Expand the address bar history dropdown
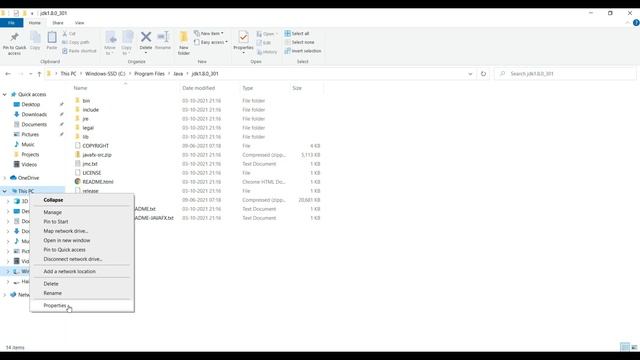 [x=470, y=74]
